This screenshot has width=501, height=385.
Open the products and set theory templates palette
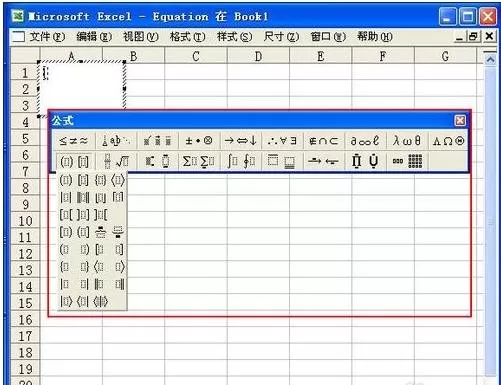click(365, 162)
